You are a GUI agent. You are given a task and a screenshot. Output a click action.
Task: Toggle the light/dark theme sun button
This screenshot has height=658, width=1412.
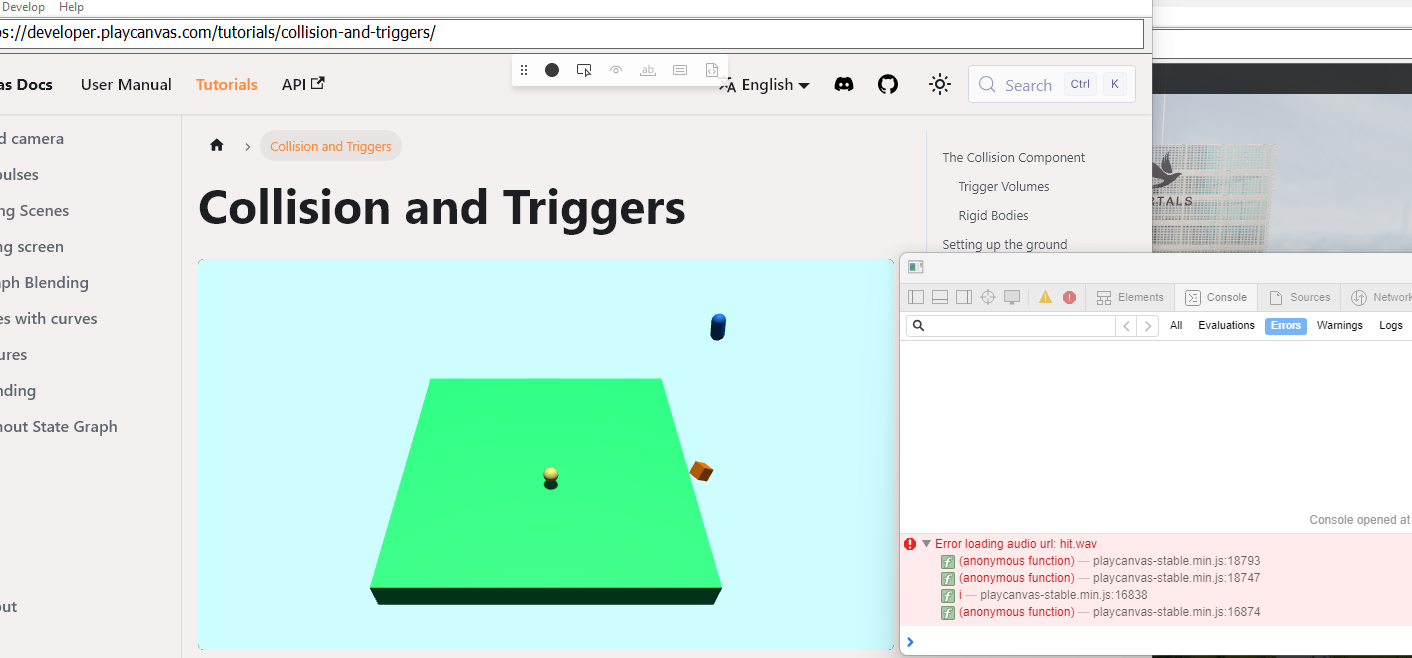(939, 85)
